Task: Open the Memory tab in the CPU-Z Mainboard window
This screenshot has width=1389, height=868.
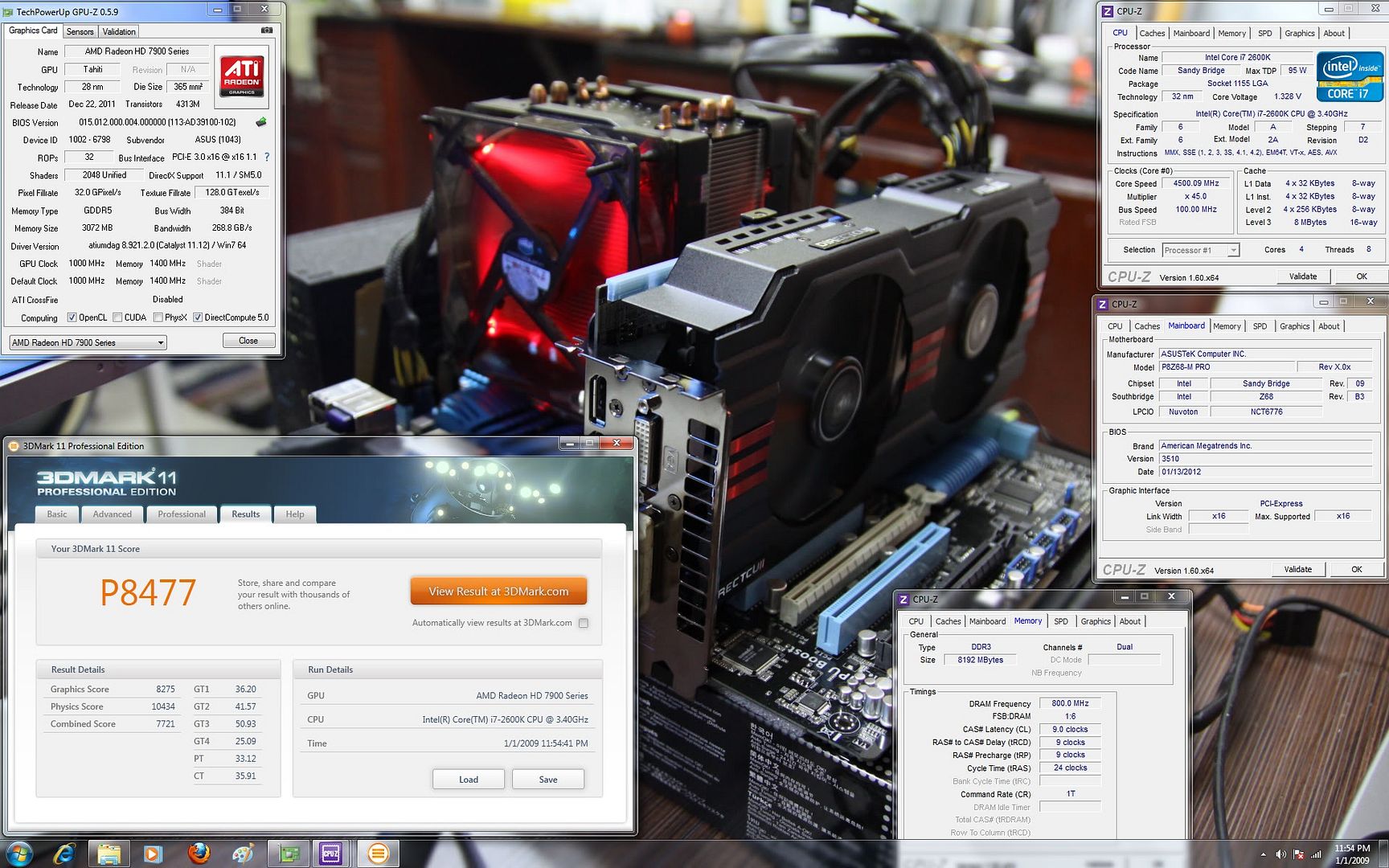Action: 1227,326
